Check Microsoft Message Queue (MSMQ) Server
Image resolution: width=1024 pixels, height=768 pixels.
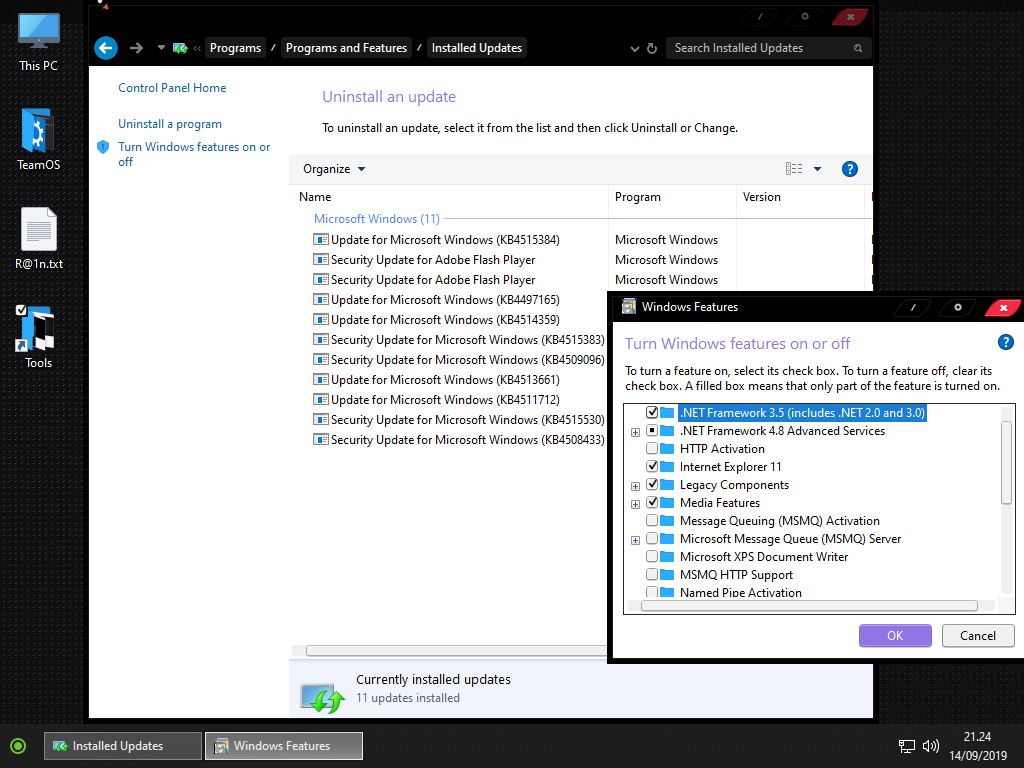click(652, 538)
